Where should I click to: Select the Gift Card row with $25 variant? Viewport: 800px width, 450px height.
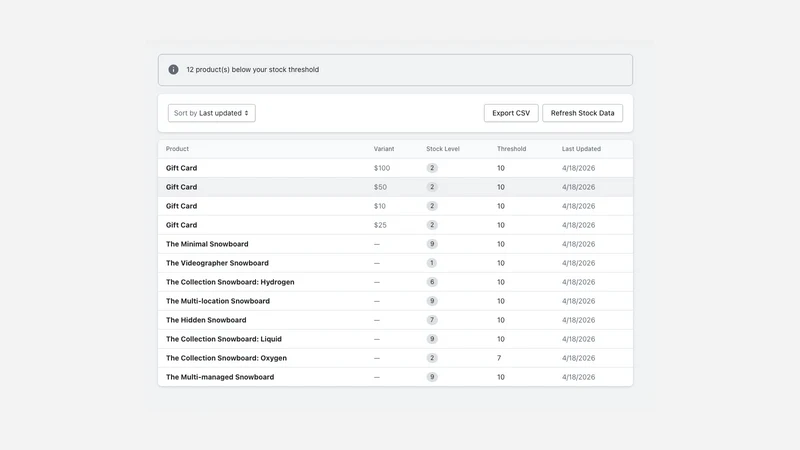tap(395, 225)
